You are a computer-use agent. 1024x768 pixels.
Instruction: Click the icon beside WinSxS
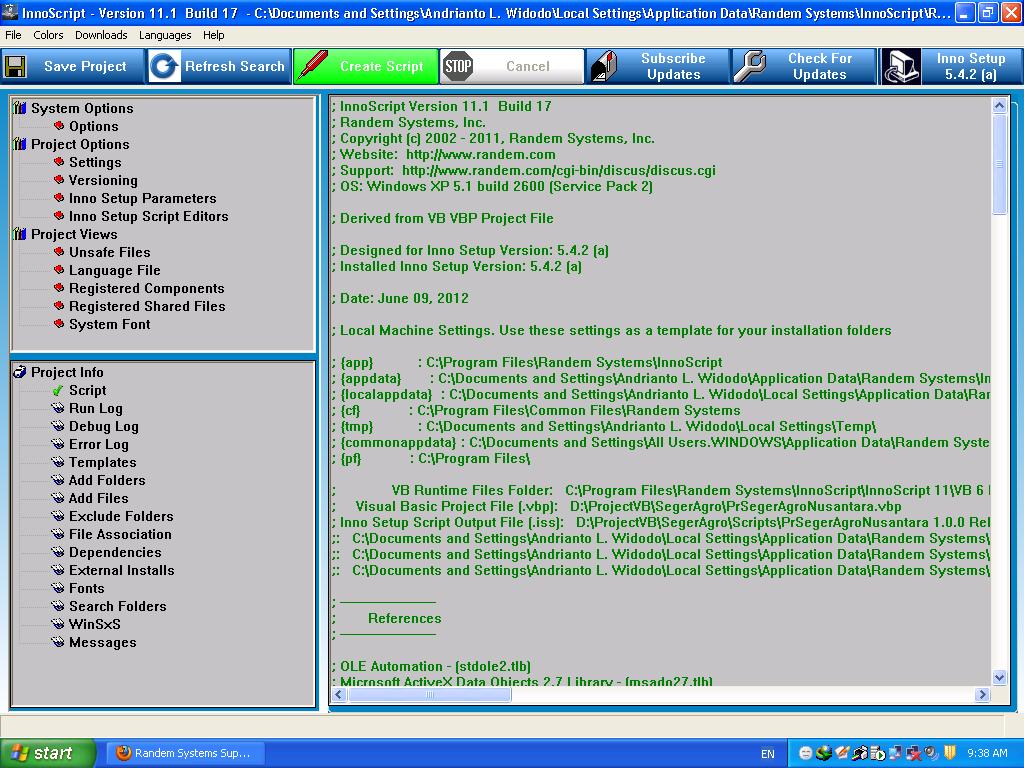(x=58, y=624)
